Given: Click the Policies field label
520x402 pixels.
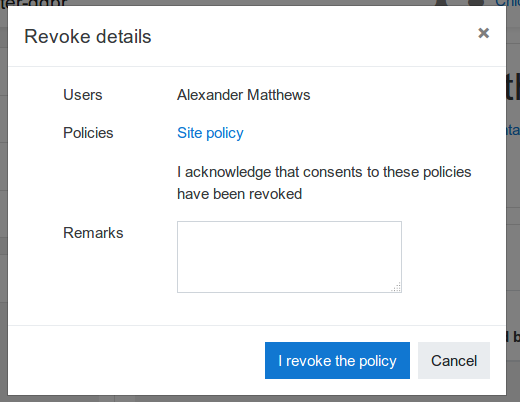Looking at the screenshot, I should 88,133.
